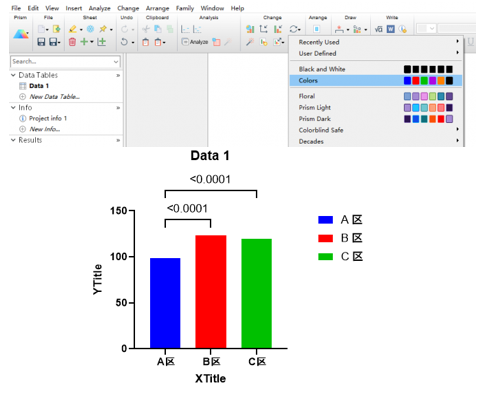Click the open file folder icon

point(57,29)
